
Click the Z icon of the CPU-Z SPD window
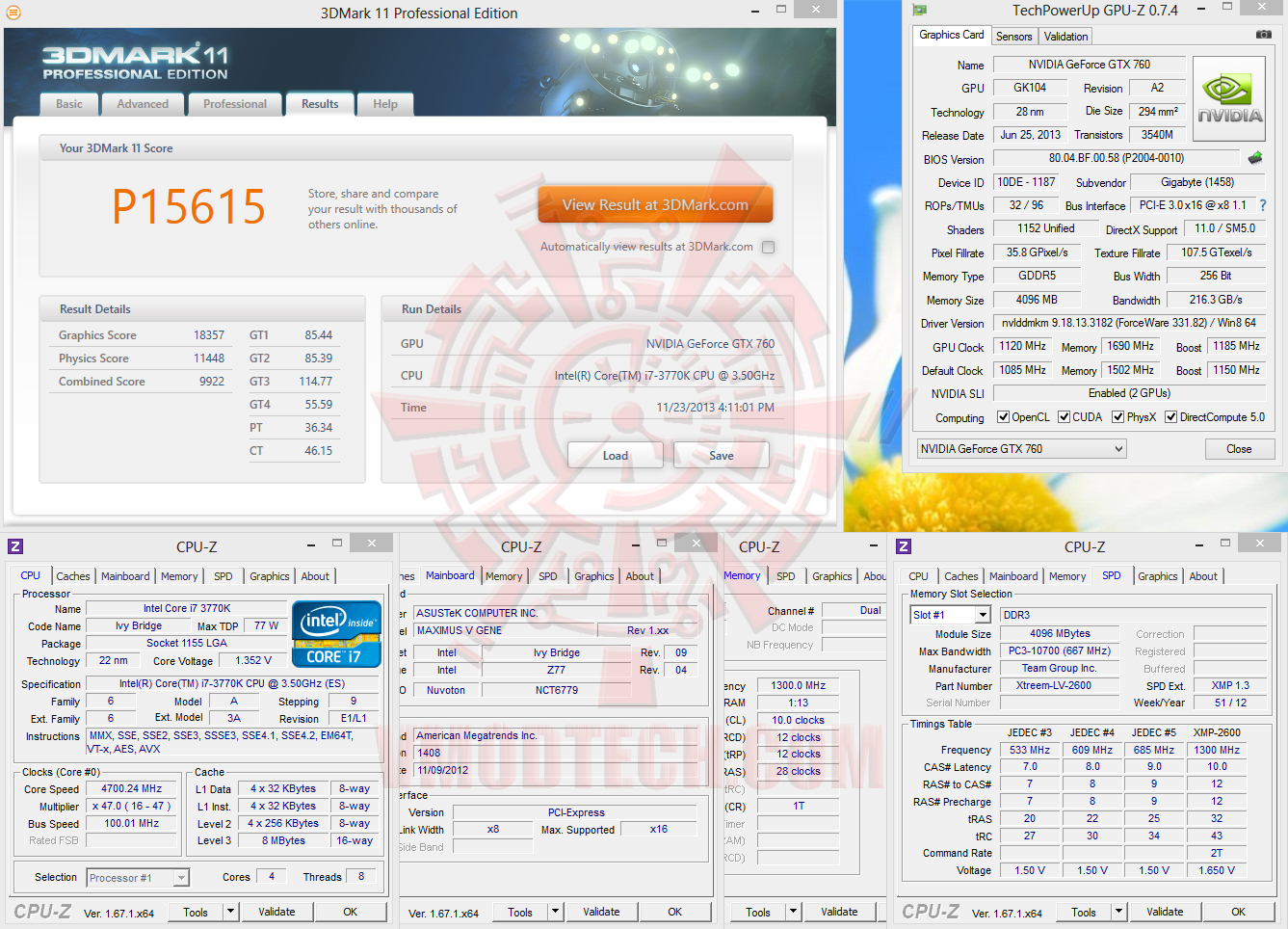click(x=904, y=546)
